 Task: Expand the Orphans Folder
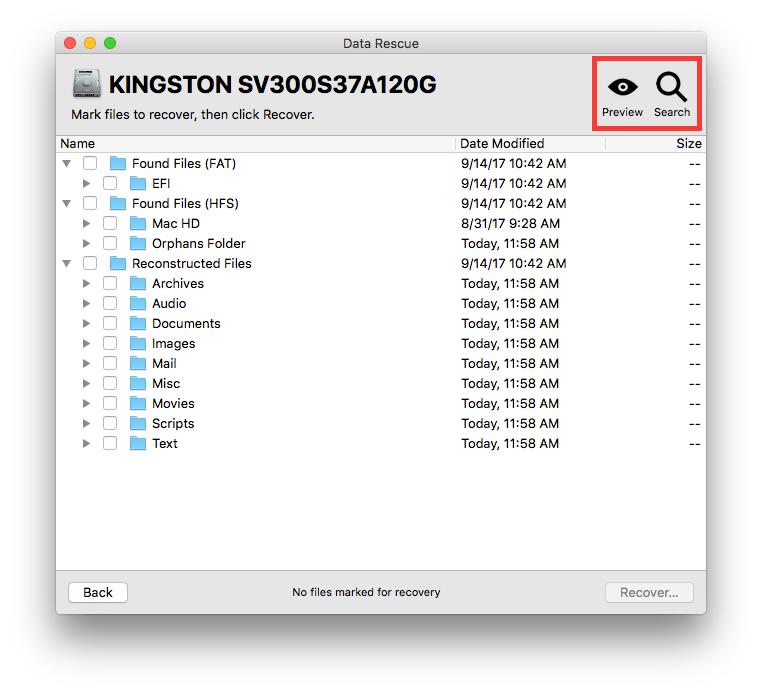(86, 243)
